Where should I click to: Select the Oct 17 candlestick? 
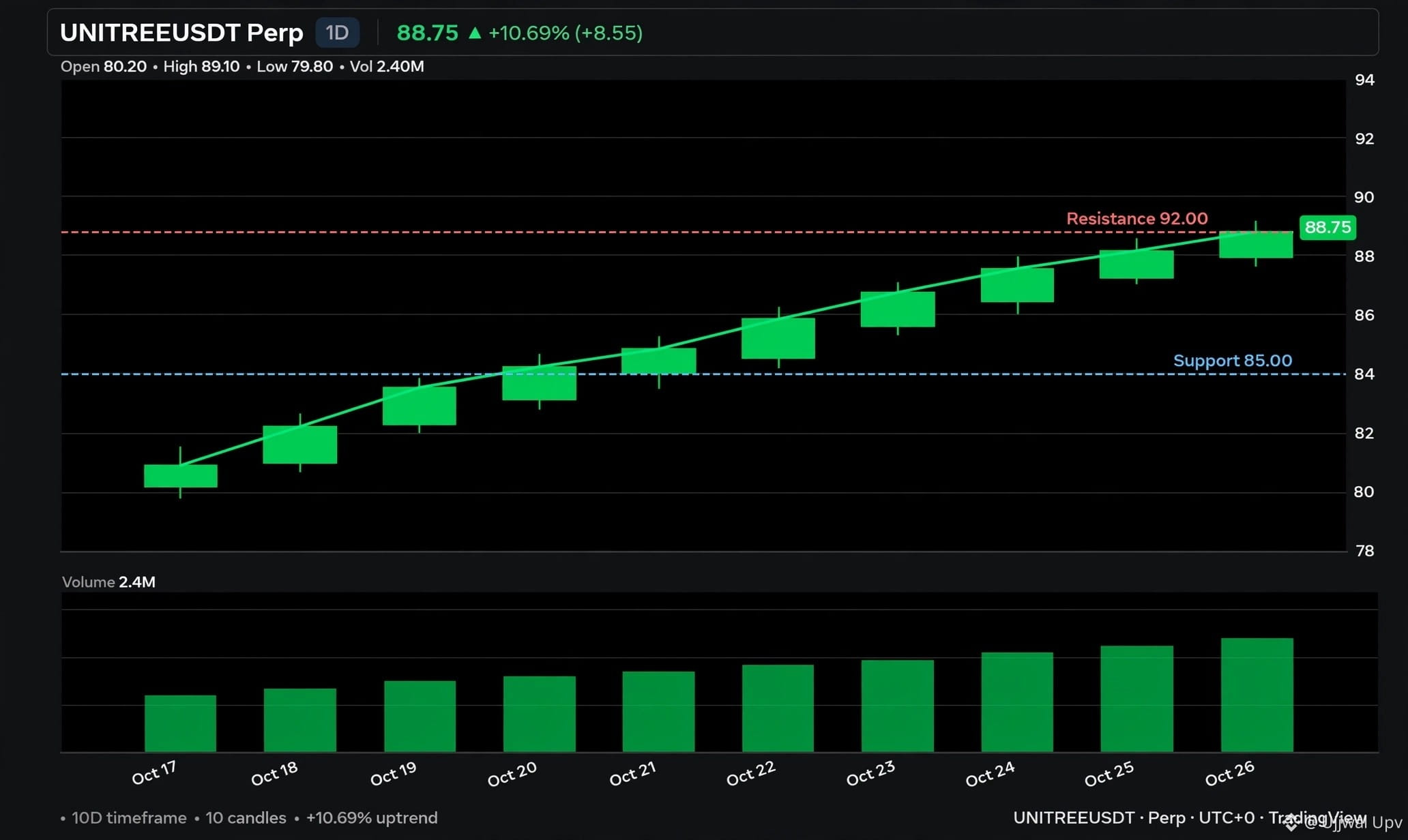point(181,475)
